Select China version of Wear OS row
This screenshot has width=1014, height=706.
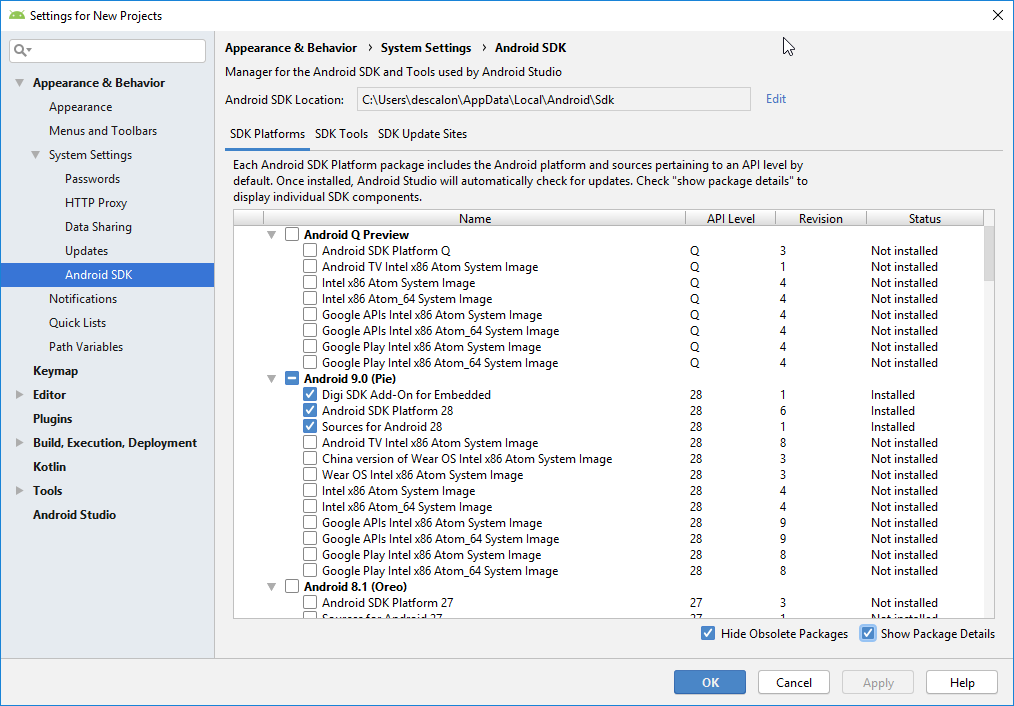[x=609, y=458]
